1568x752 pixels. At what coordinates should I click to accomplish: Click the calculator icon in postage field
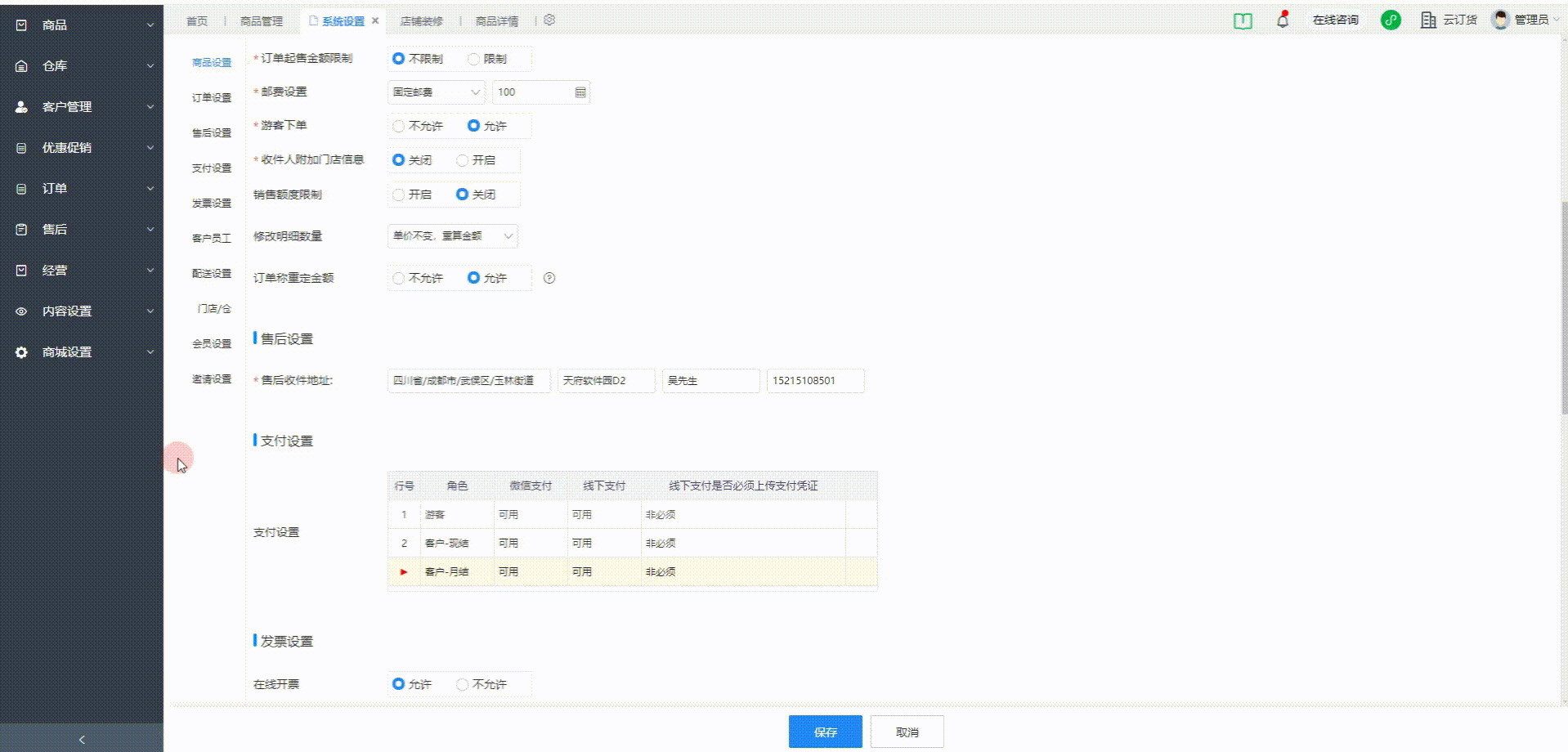(x=580, y=92)
